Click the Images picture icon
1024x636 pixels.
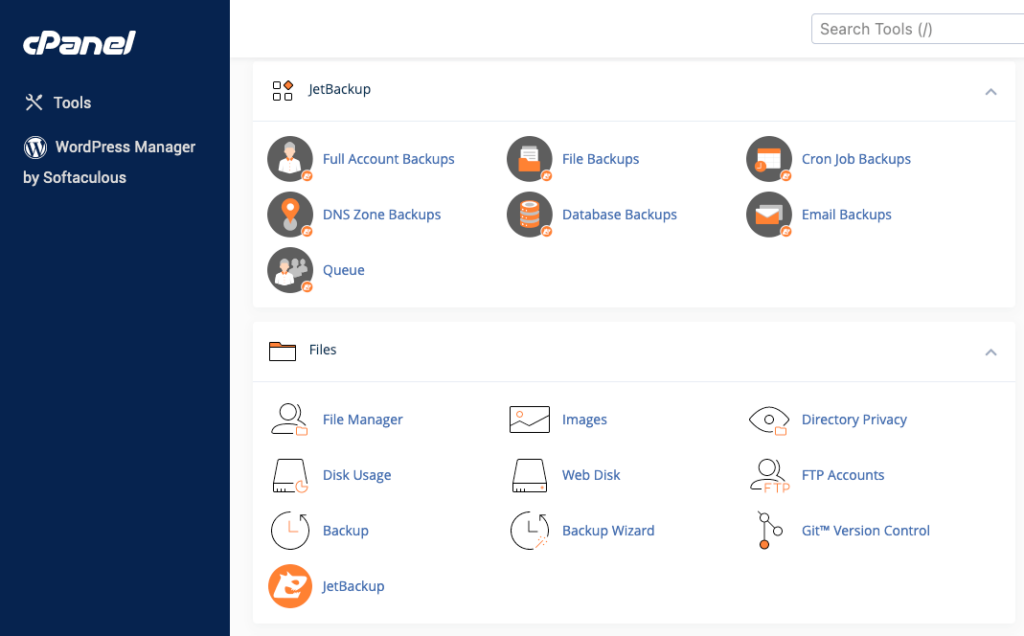click(530, 419)
